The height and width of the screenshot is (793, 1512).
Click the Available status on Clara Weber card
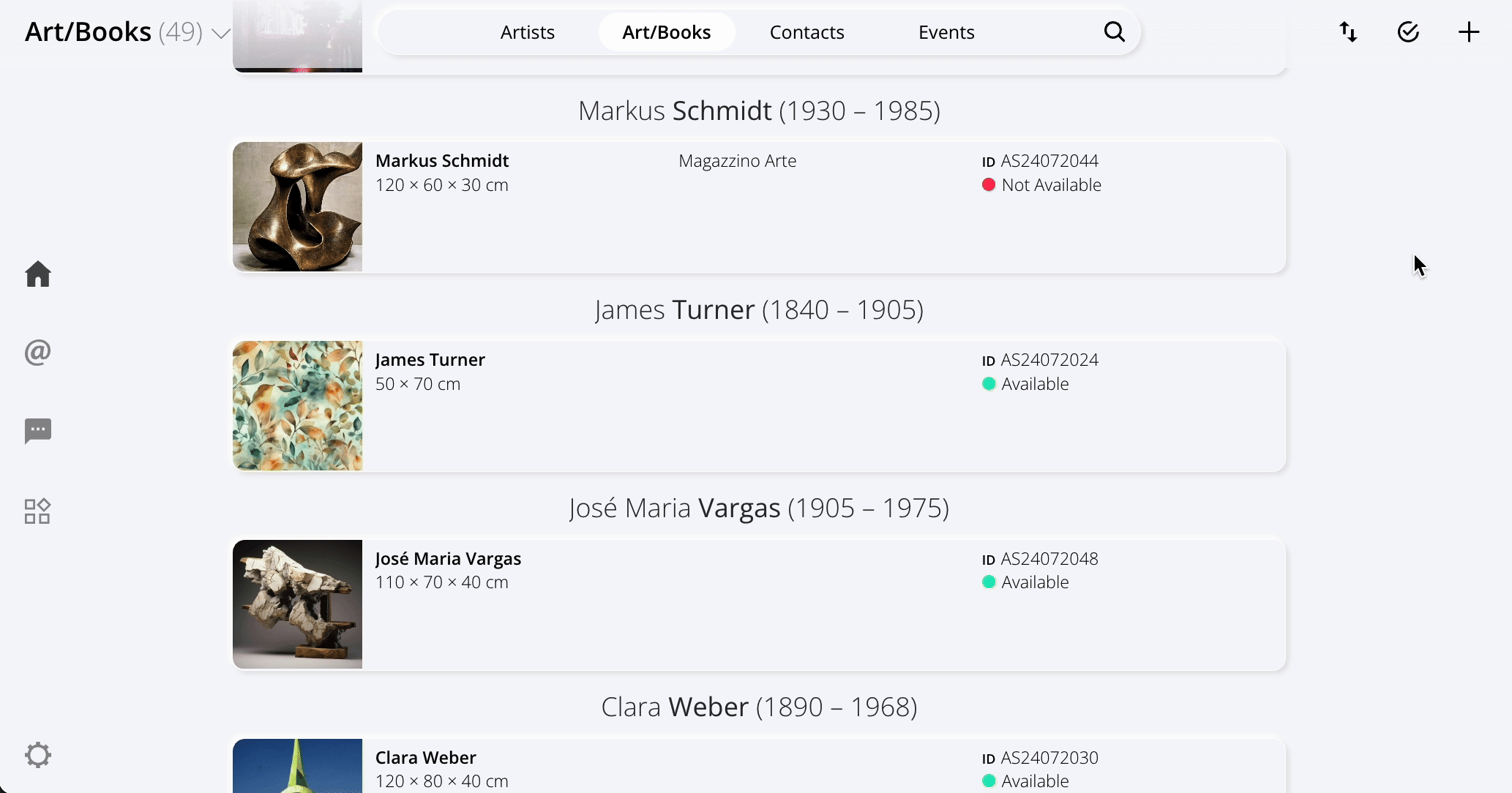pos(1036,781)
